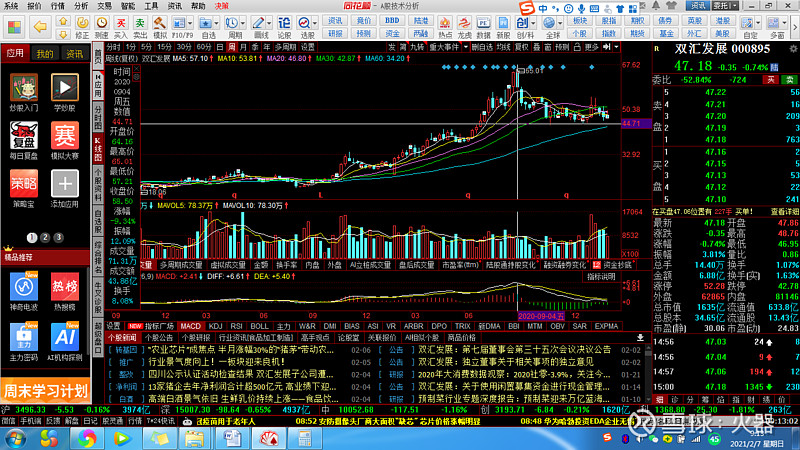Image resolution: width=800 pixels, height=450 pixels.
Task: Open the 数据 data icon
Action: tap(483, 27)
